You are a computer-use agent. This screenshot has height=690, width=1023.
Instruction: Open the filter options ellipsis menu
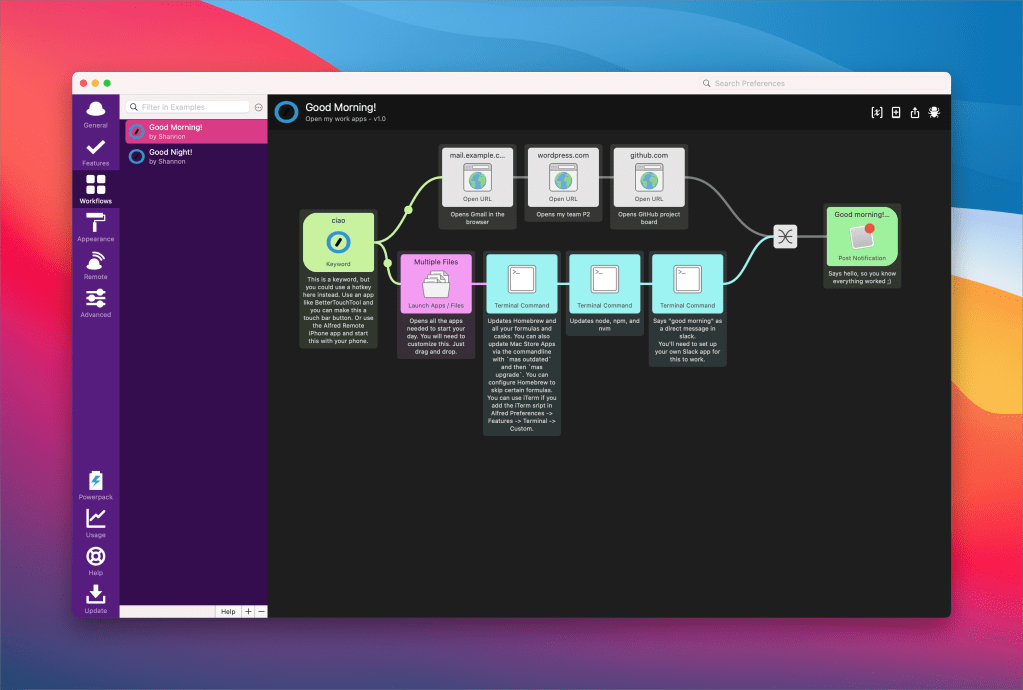259,107
